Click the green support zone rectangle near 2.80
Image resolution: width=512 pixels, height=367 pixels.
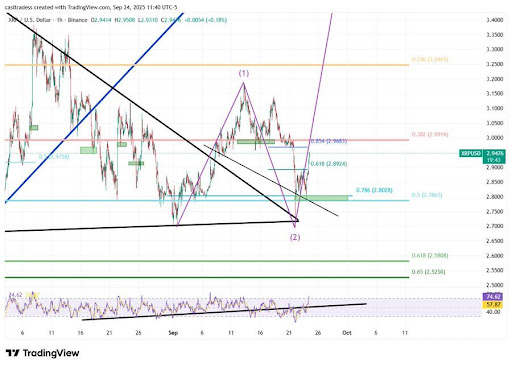tap(321, 198)
